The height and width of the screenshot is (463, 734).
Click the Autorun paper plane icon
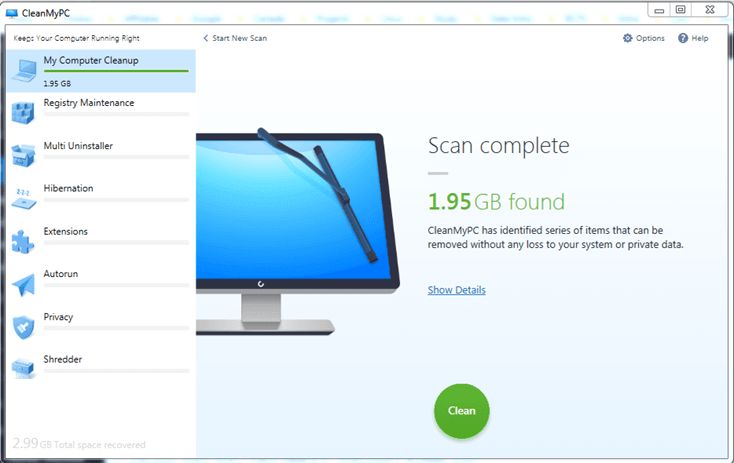click(x=23, y=285)
